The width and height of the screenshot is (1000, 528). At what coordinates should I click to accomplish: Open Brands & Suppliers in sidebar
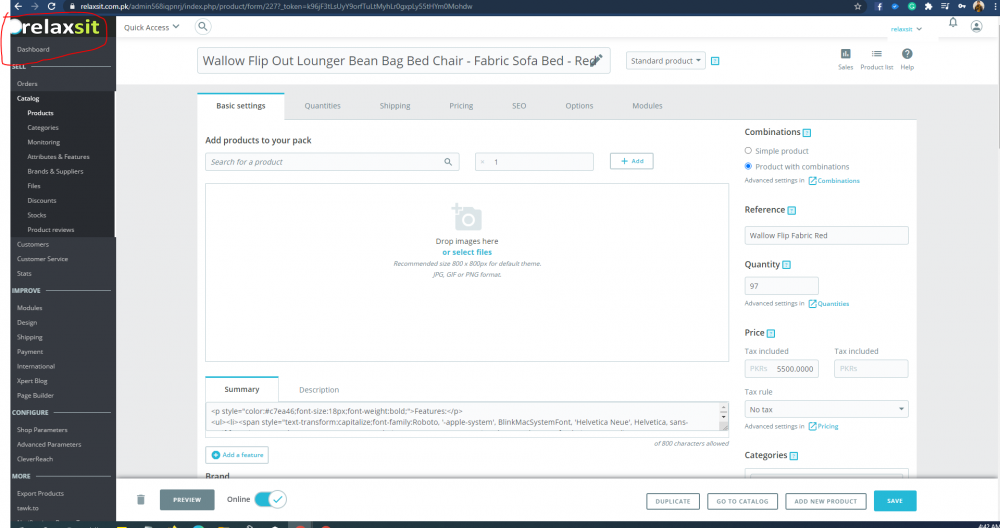(x=55, y=172)
